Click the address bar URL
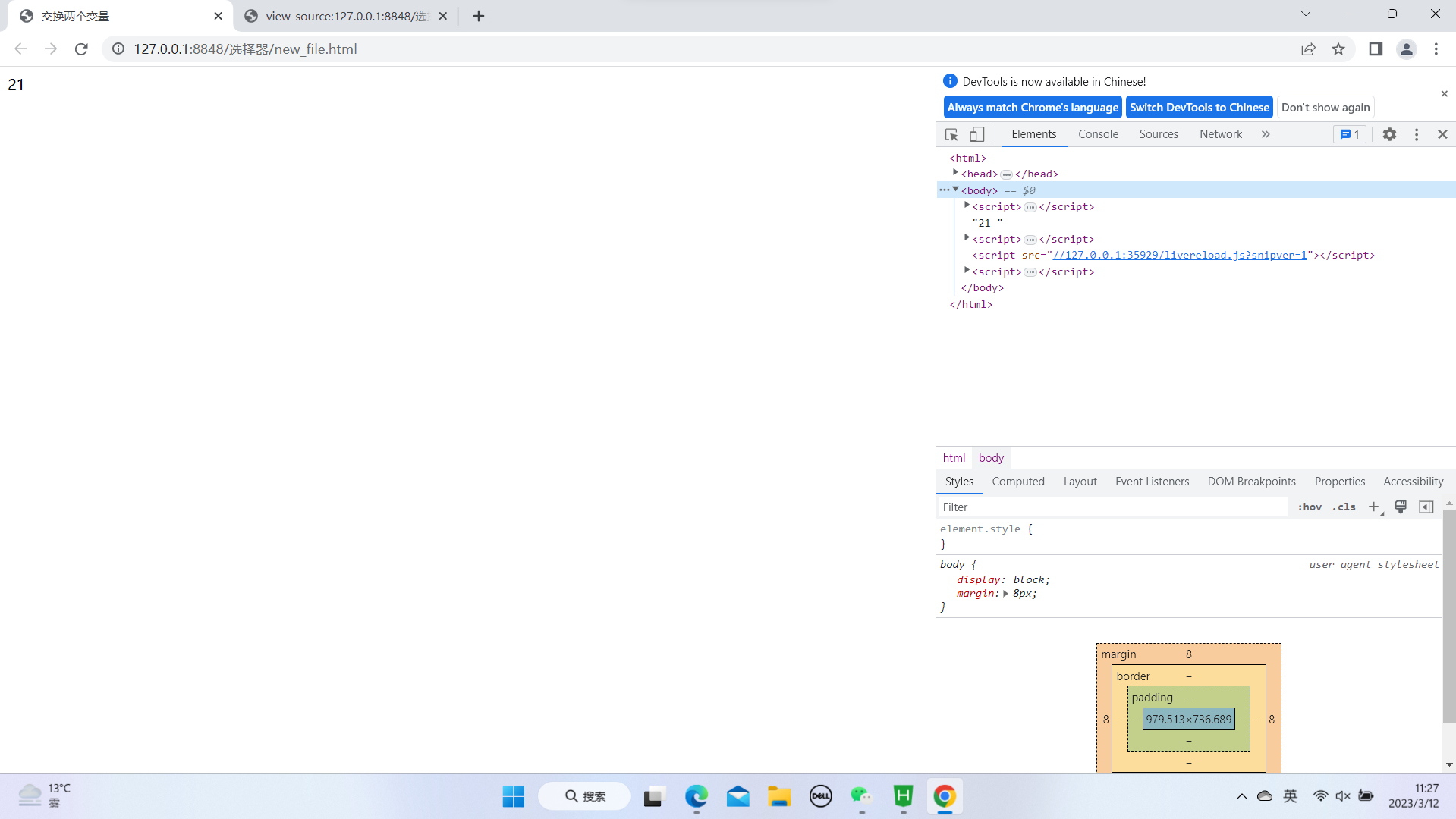This screenshot has height=819, width=1456. (245, 49)
